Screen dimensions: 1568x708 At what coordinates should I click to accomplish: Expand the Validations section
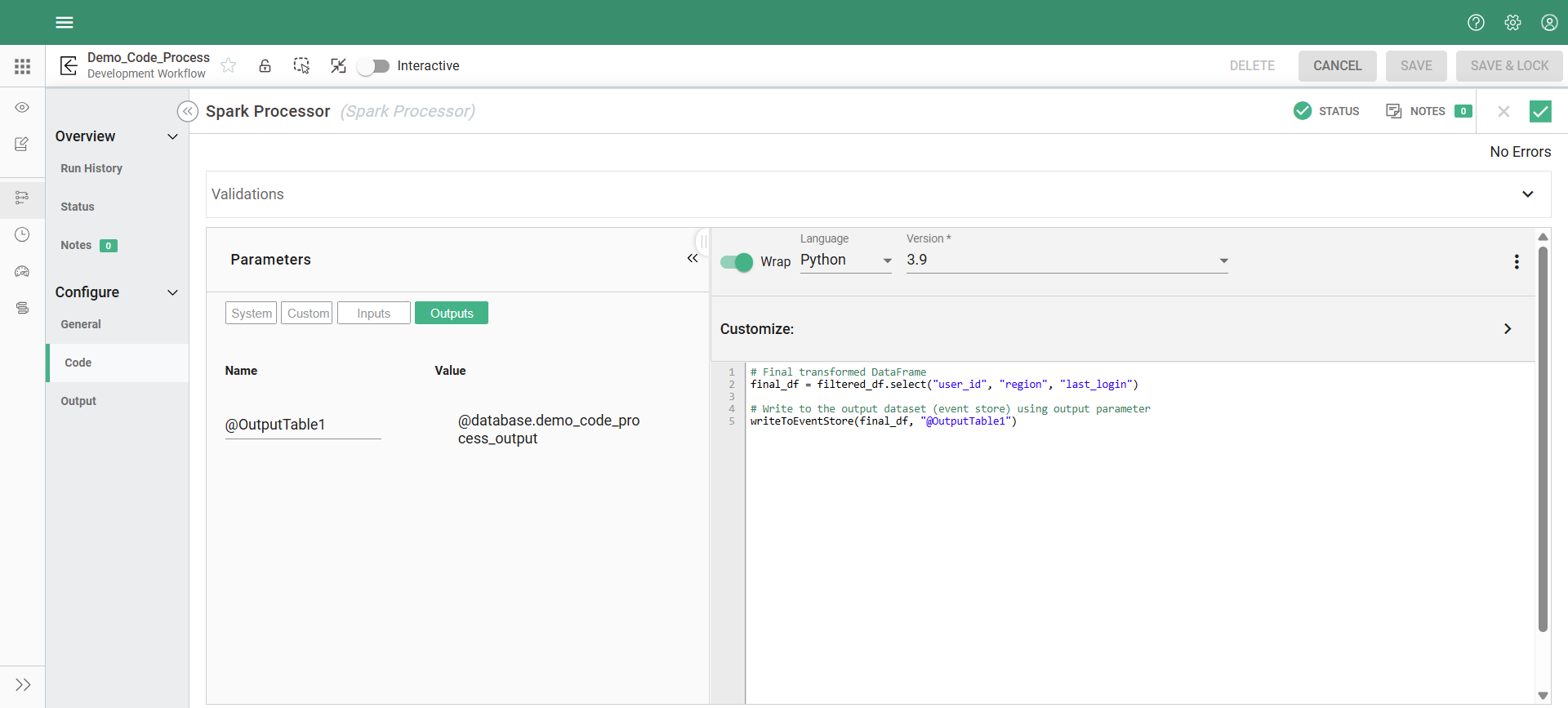tap(1527, 194)
